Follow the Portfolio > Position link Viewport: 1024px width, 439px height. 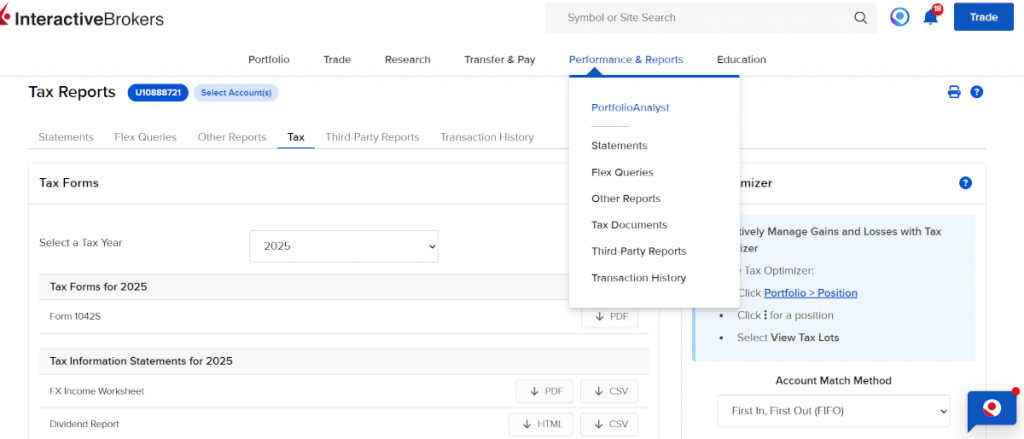point(810,293)
